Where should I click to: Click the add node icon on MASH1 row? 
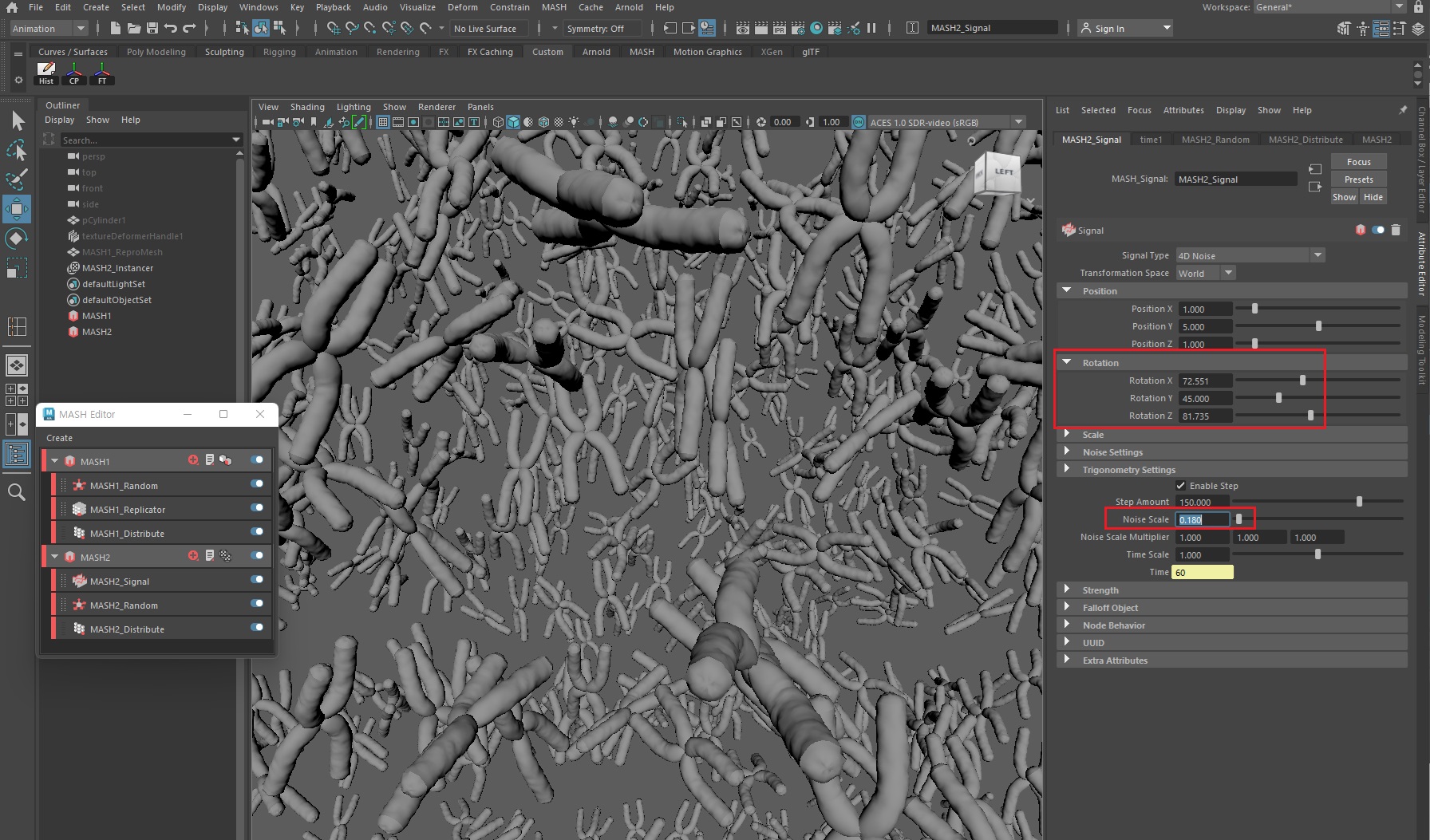coord(193,460)
